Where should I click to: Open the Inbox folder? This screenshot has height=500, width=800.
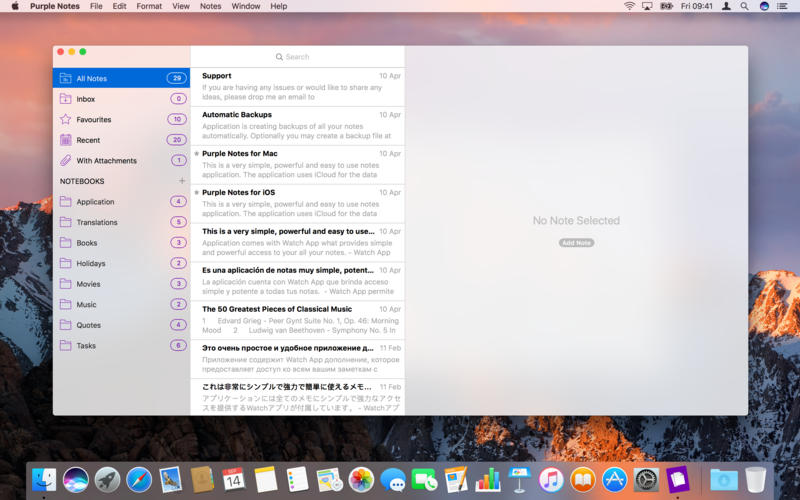coord(121,99)
